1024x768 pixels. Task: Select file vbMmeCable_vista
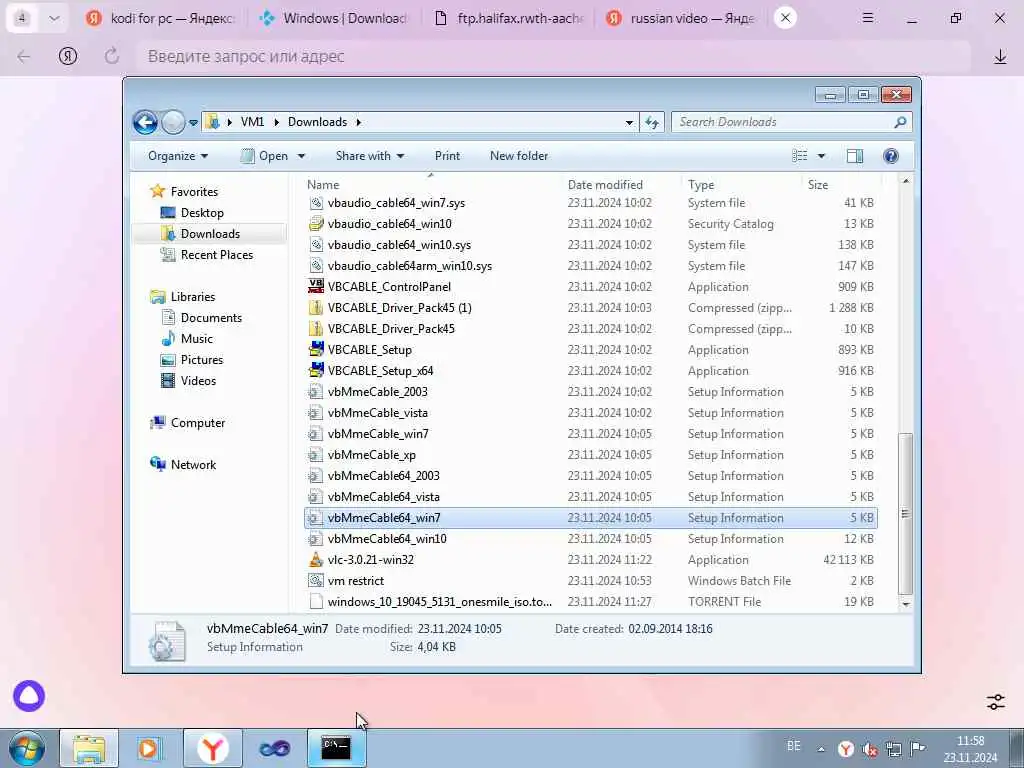[377, 413]
